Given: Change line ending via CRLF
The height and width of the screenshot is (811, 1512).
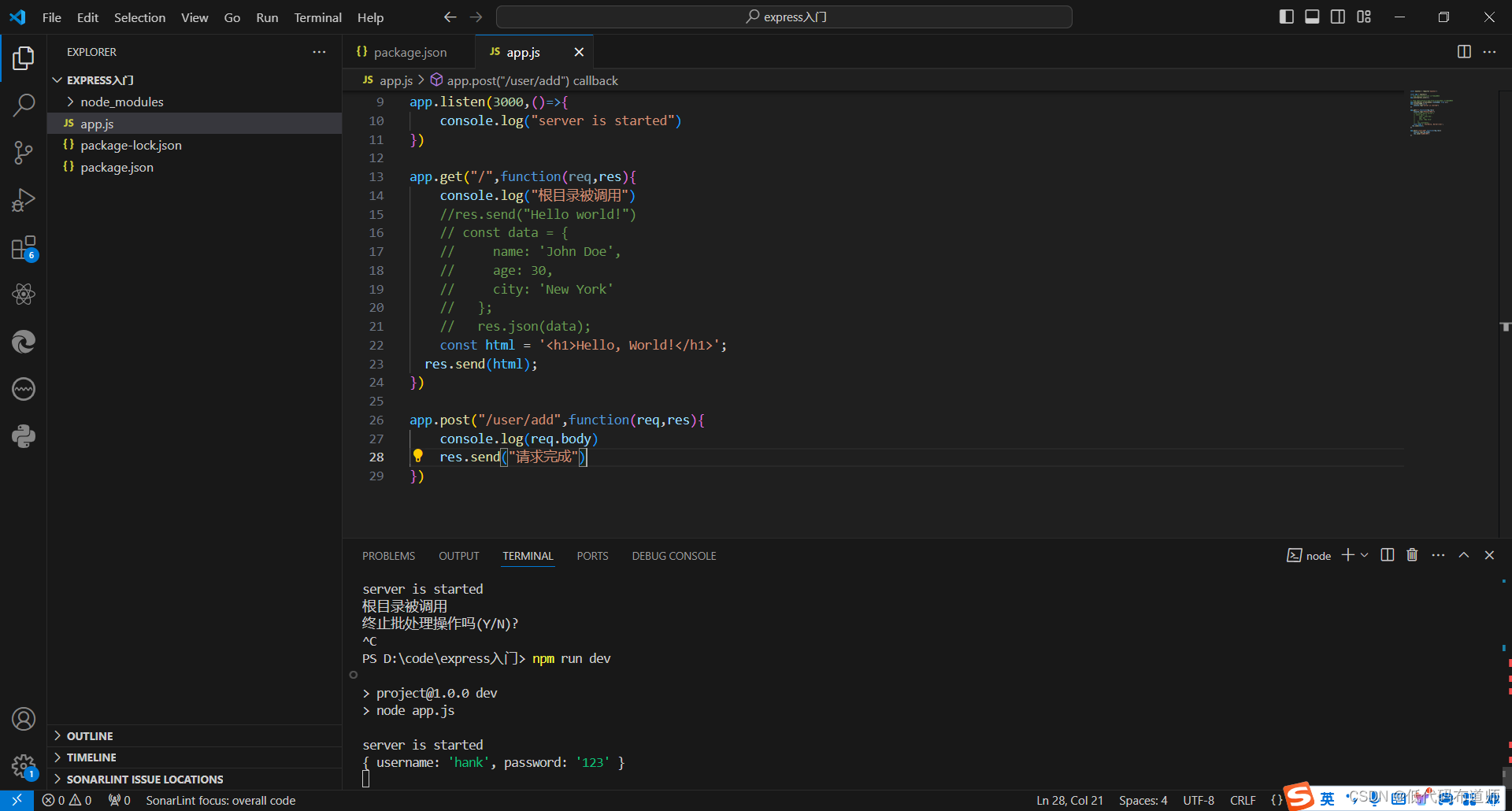Looking at the screenshot, I should click(1243, 800).
